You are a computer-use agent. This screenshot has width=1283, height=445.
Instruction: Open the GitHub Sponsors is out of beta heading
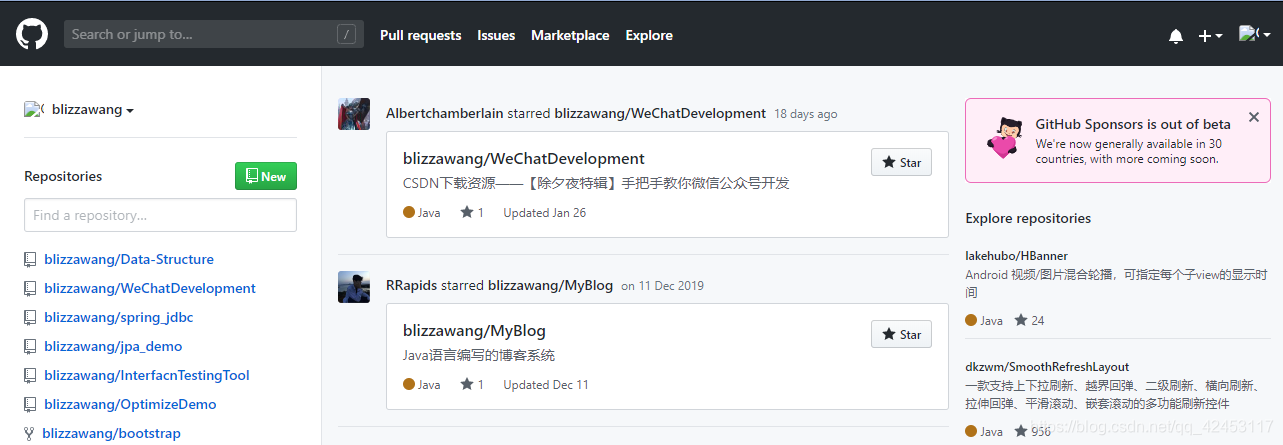pos(1133,124)
